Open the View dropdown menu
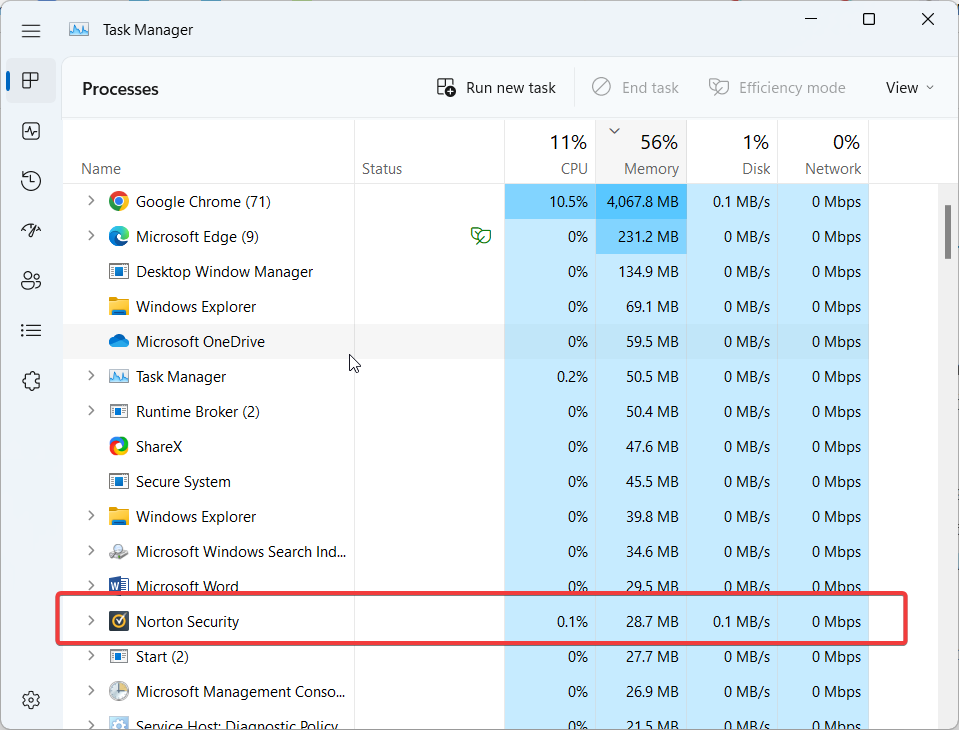 (909, 88)
